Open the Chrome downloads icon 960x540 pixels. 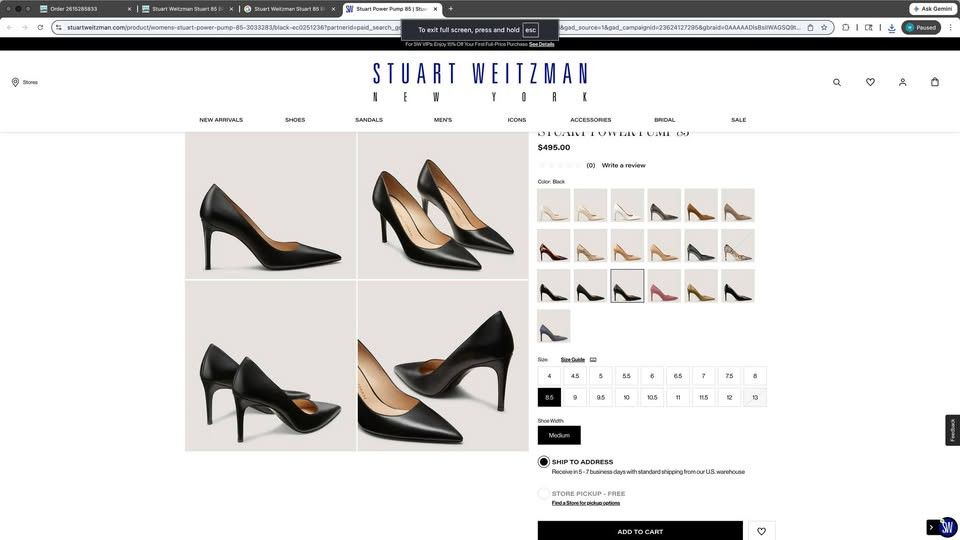tap(891, 28)
